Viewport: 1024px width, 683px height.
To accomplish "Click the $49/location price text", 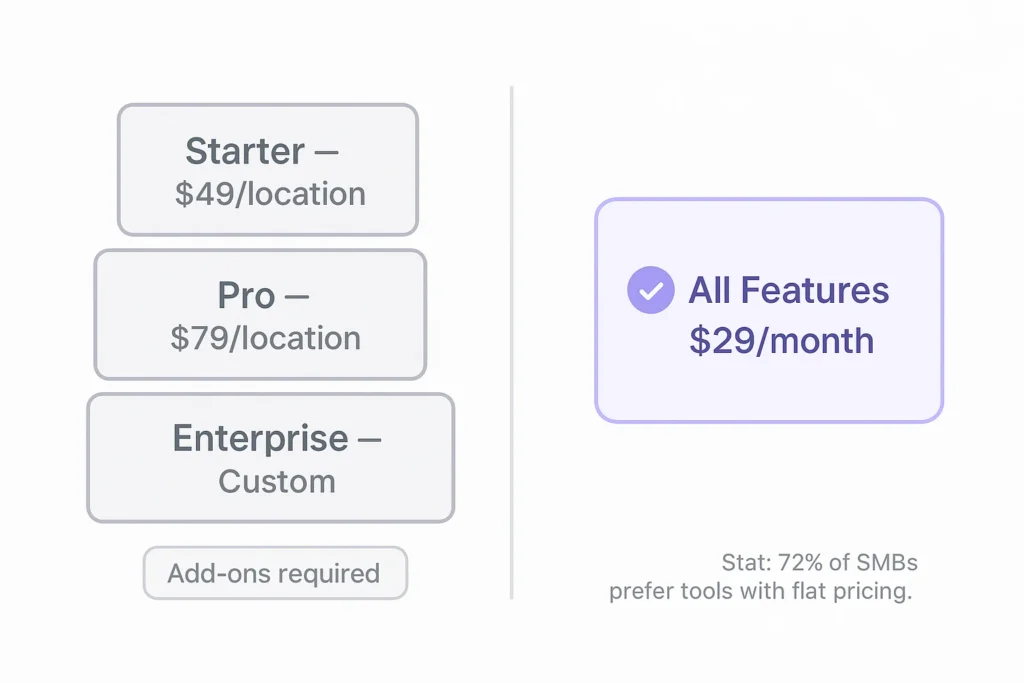I will click(x=270, y=193).
